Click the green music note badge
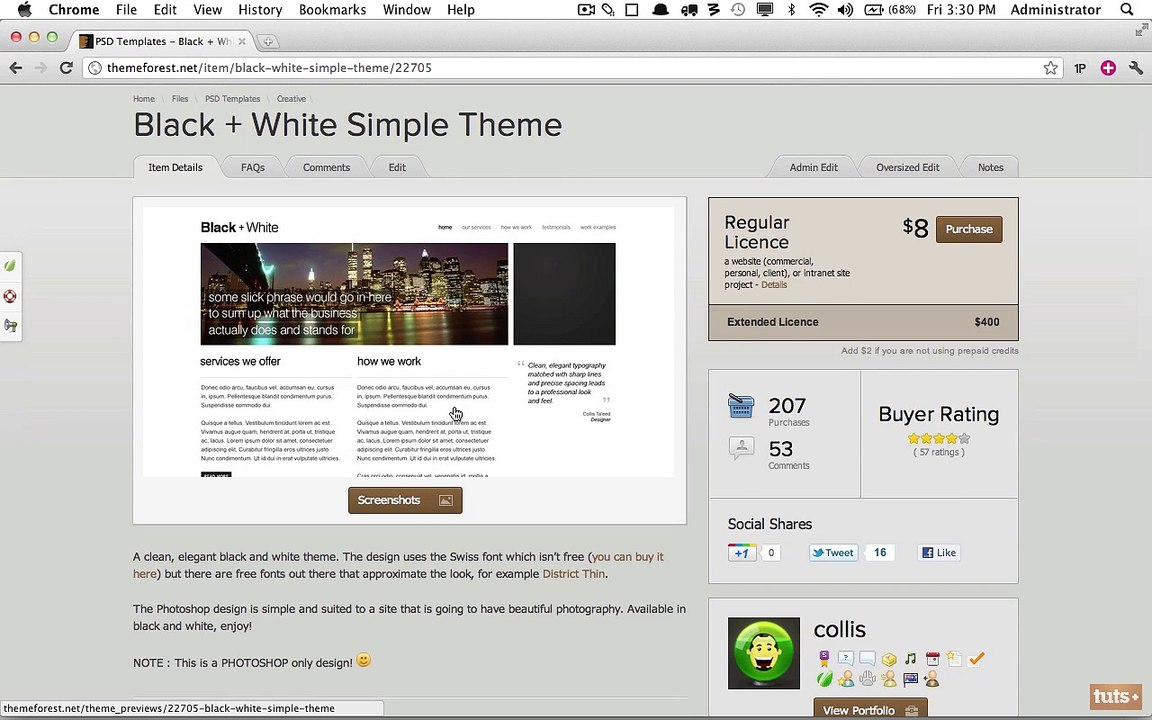The image size is (1152, 720). [910, 659]
